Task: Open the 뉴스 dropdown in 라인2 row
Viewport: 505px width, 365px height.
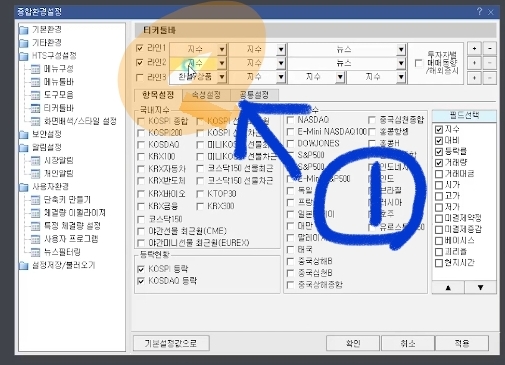Action: [x=401, y=63]
